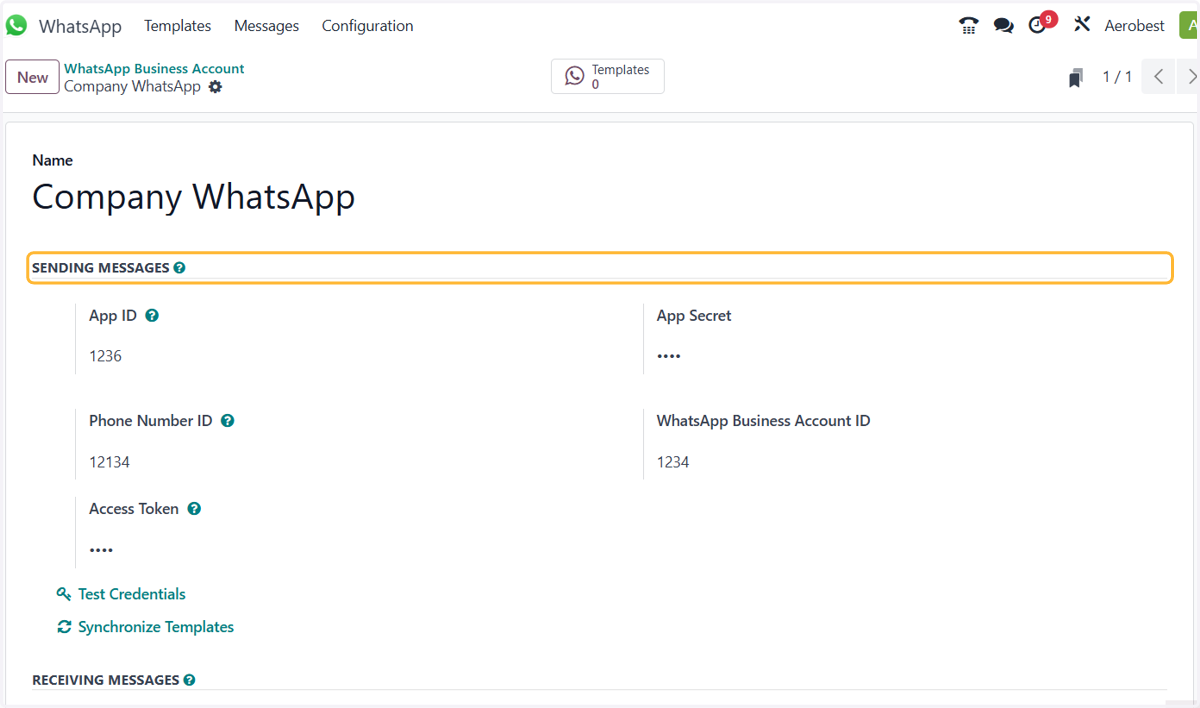
Task: Click the WhatsApp app name in navbar
Action: [x=80, y=26]
